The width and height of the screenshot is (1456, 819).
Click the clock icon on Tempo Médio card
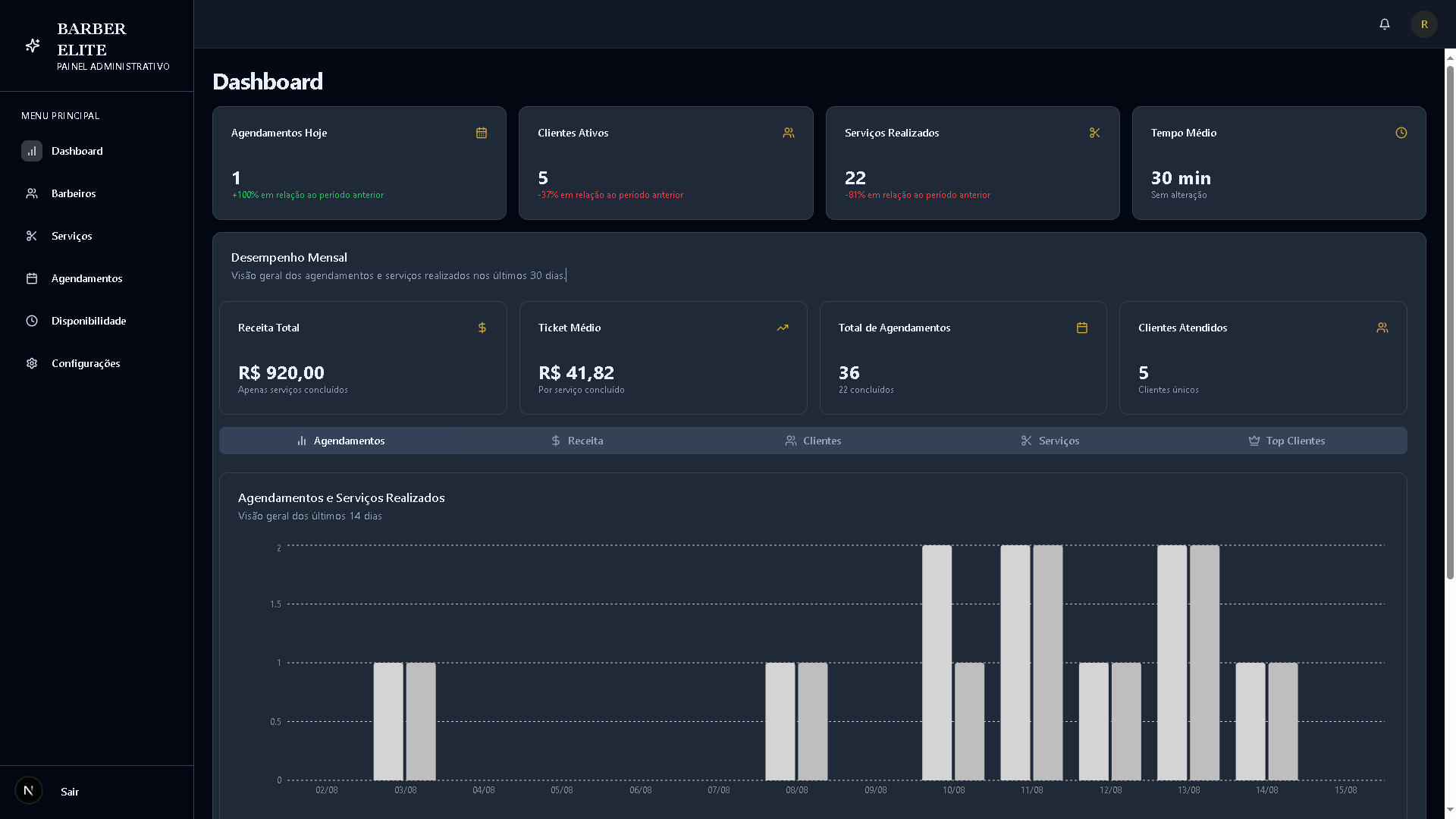[1401, 133]
